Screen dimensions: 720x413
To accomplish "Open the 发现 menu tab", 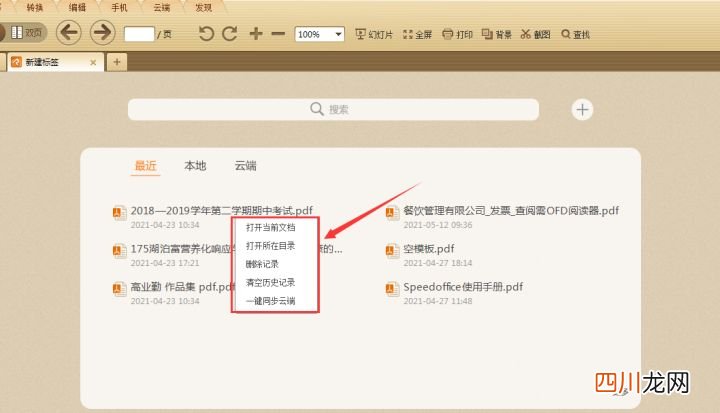I will pyautogui.click(x=203, y=7).
